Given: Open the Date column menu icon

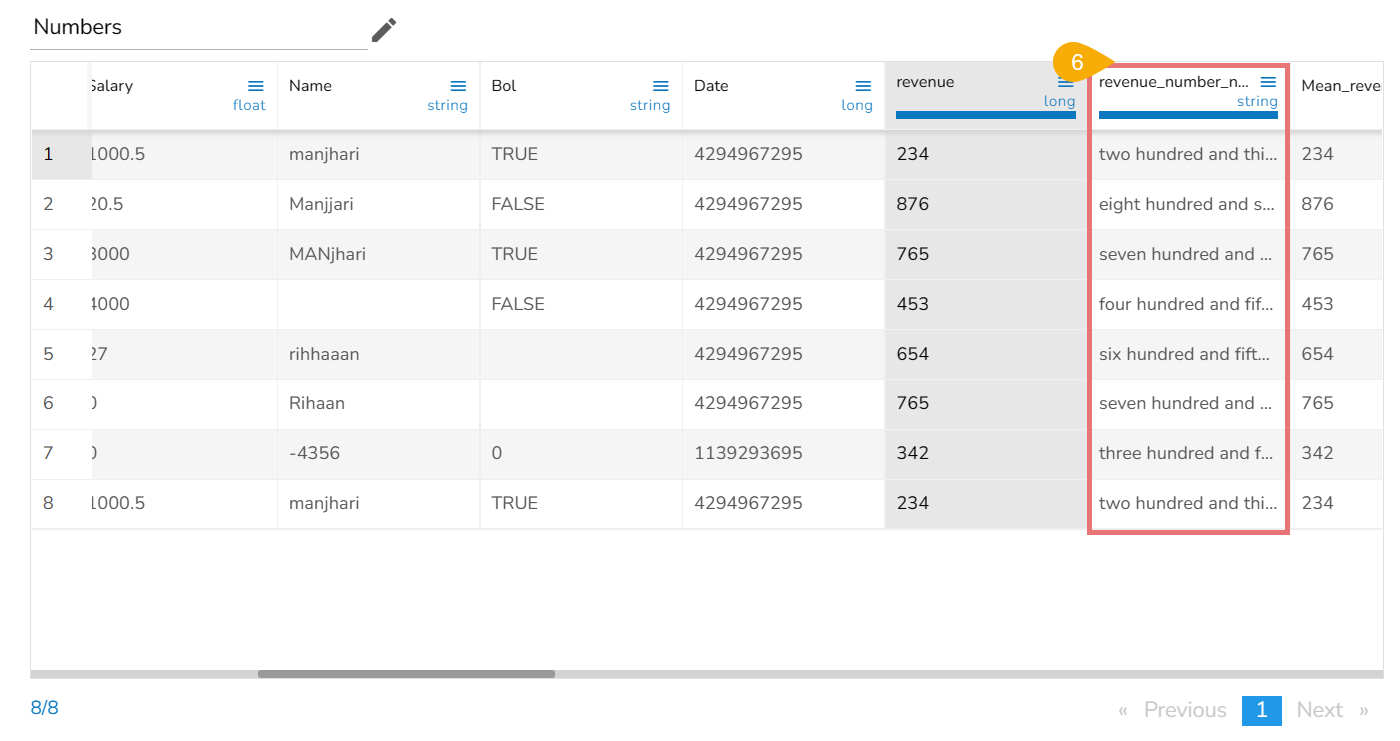Looking at the screenshot, I should [863, 86].
